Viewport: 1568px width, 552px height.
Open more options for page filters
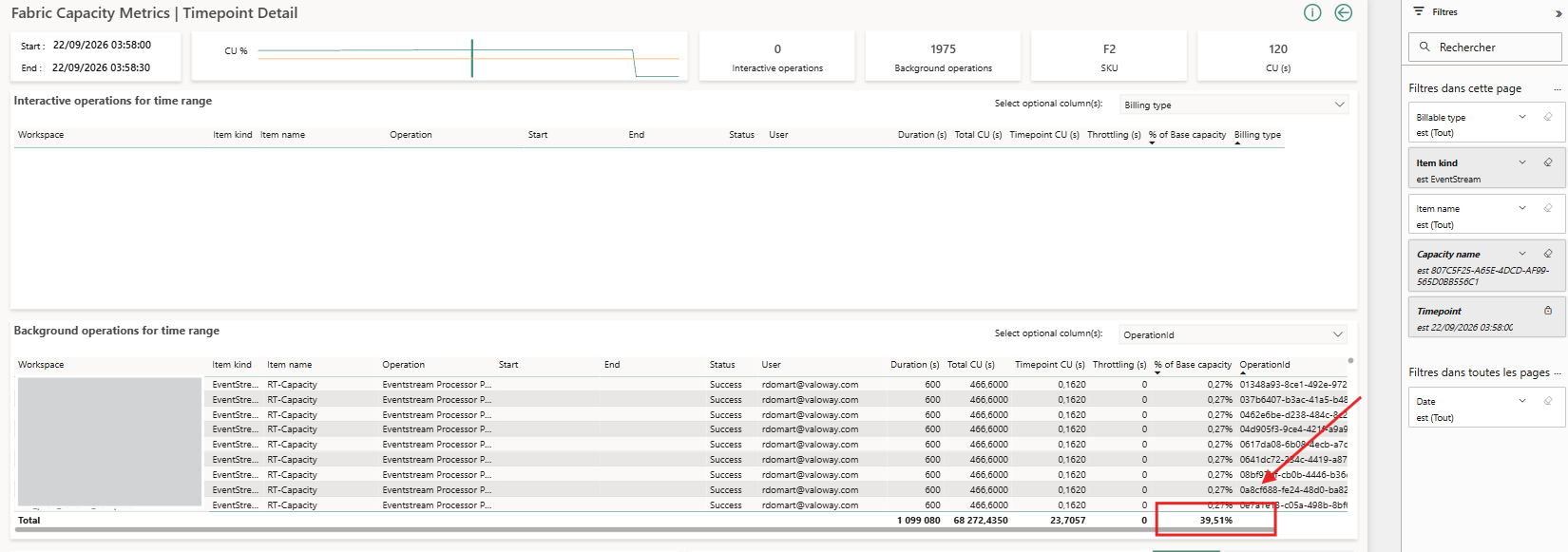pos(1558,89)
